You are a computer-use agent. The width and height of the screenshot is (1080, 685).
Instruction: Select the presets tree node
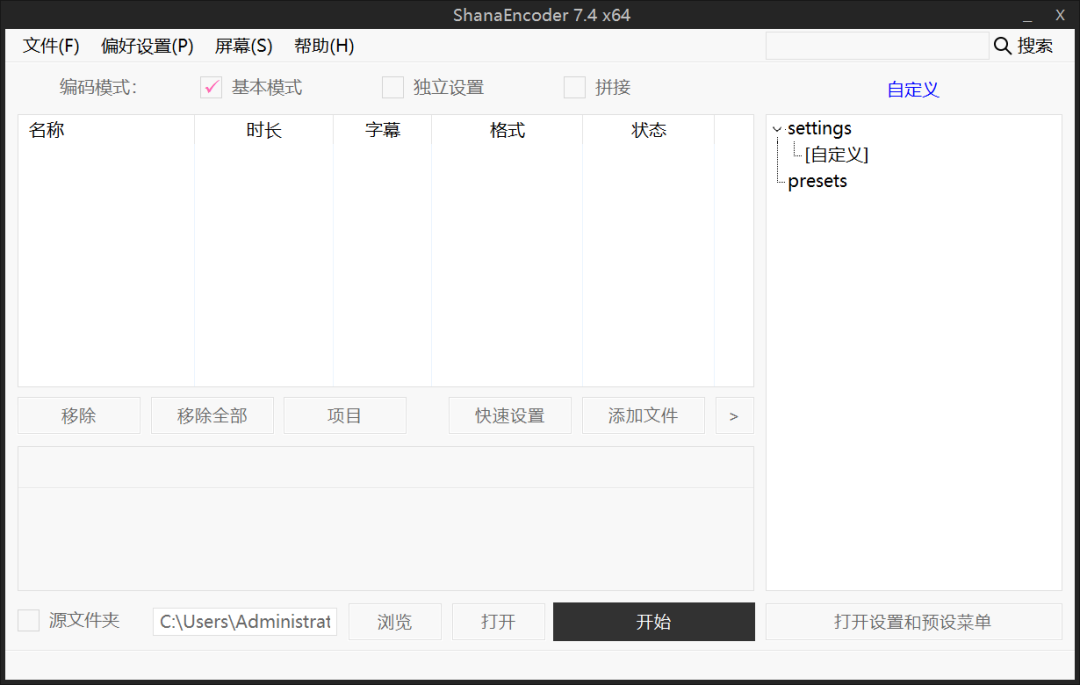pyautogui.click(x=816, y=180)
